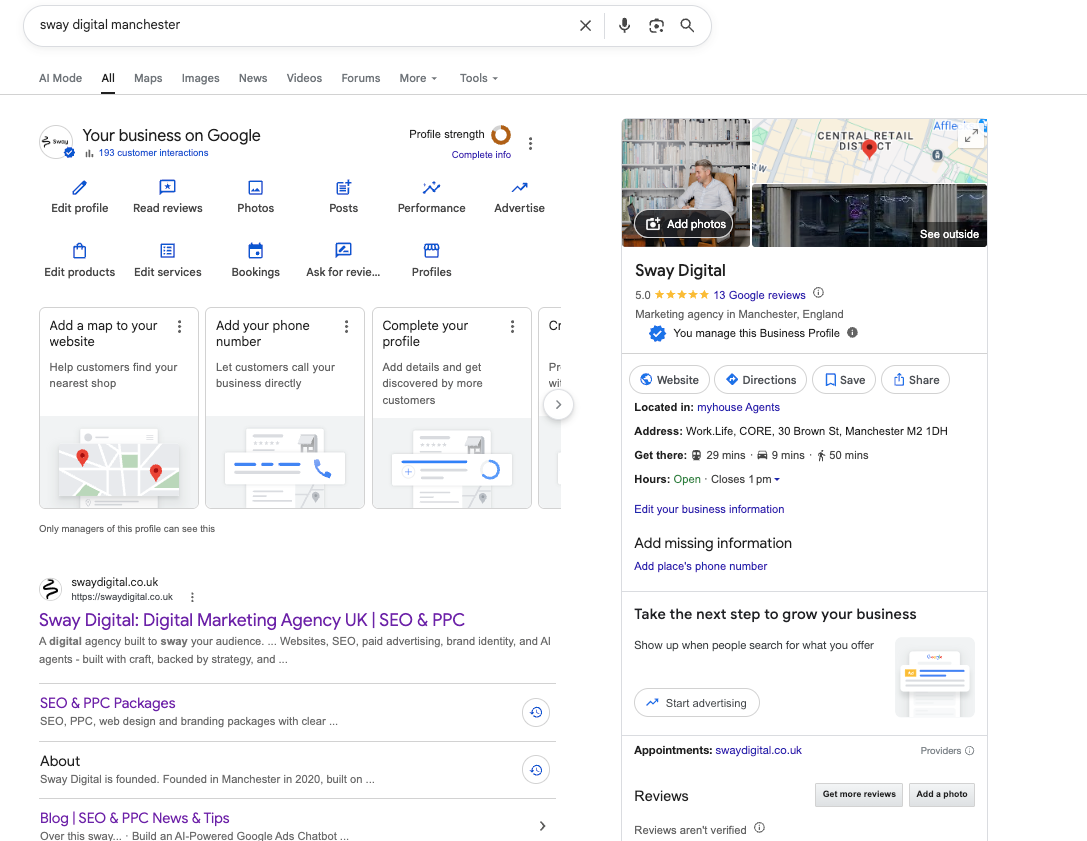This screenshot has height=841, width=1087.
Task: Click the Add a photo button
Action: click(x=941, y=795)
